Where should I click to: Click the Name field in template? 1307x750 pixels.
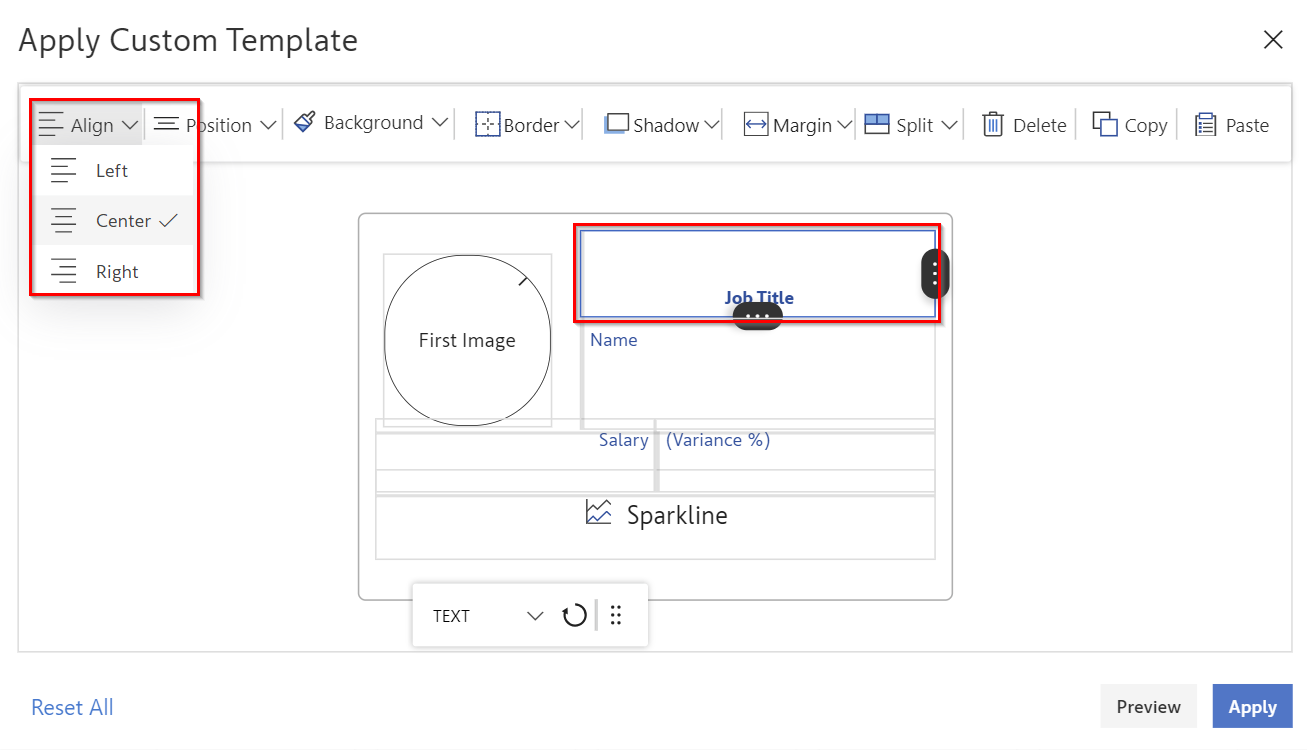[614, 340]
